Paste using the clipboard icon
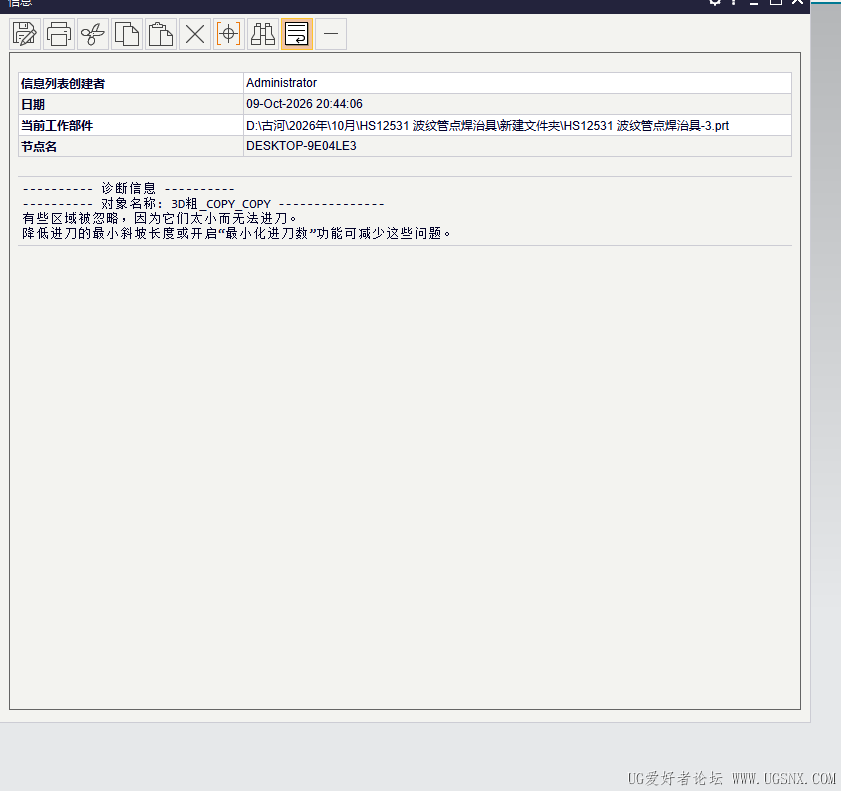The height and width of the screenshot is (791, 841). point(161,34)
